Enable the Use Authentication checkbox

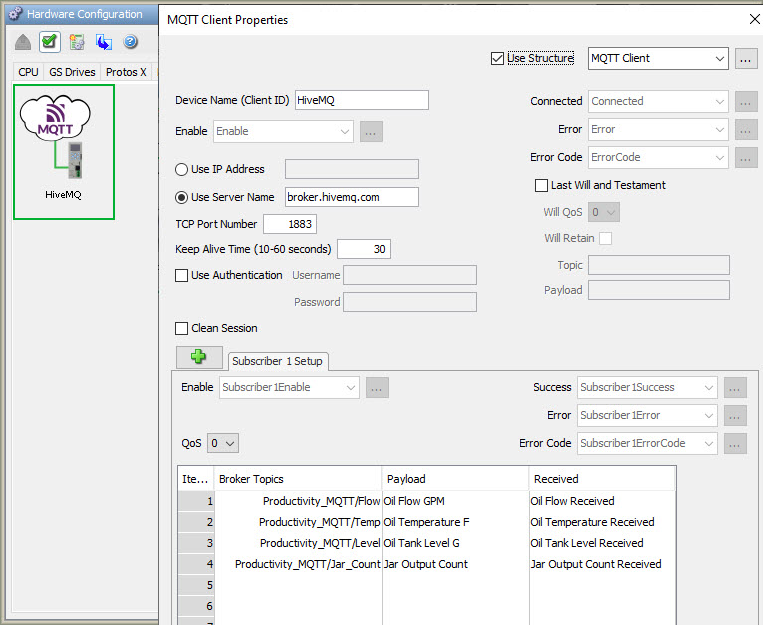click(x=182, y=276)
